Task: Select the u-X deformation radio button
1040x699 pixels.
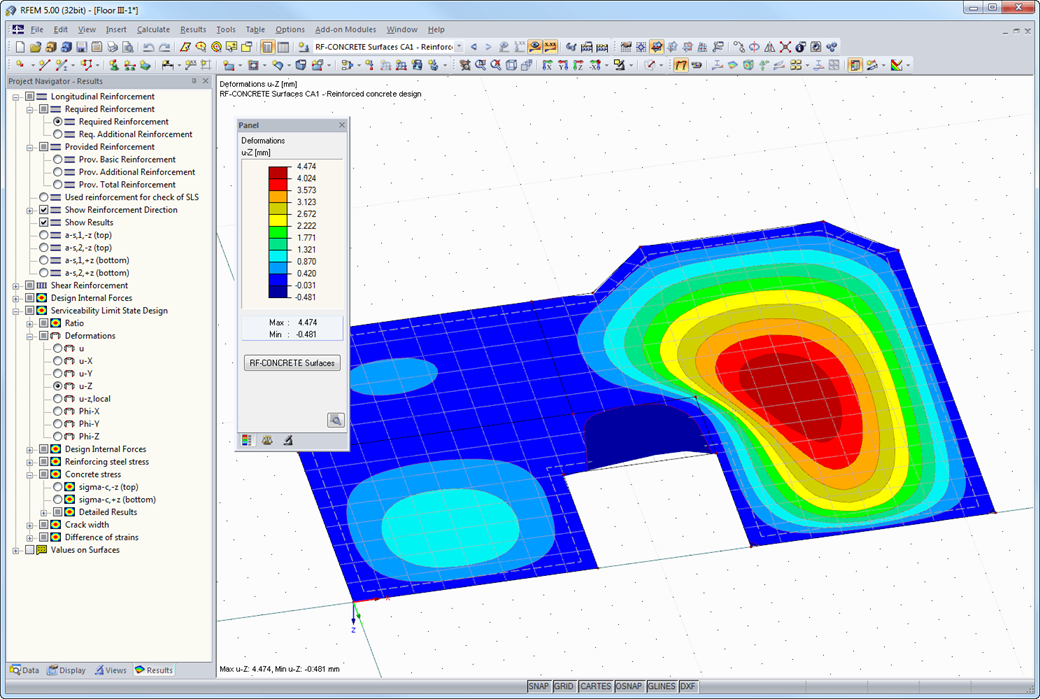Action: point(58,361)
